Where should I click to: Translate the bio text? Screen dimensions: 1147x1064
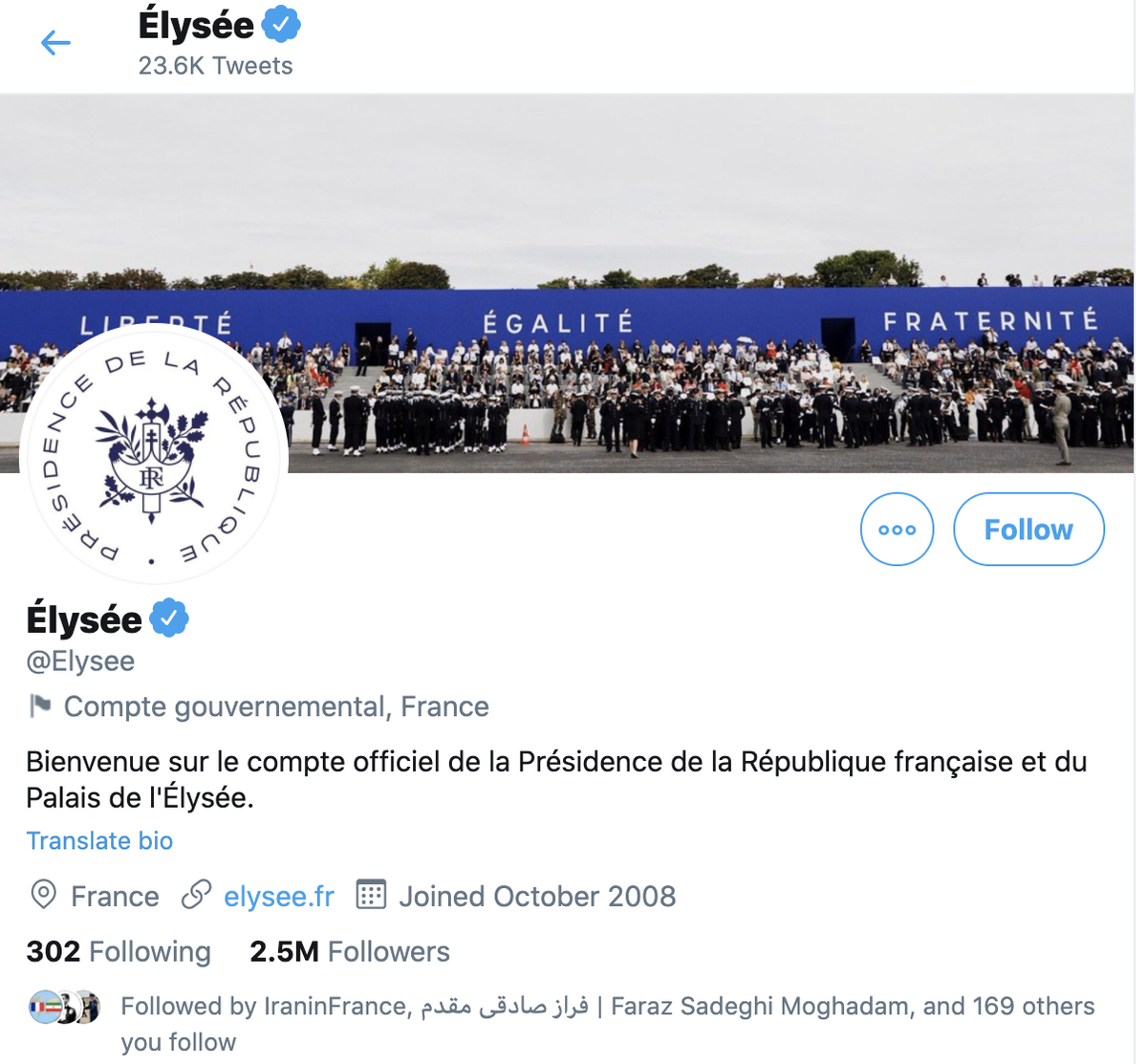tap(99, 840)
